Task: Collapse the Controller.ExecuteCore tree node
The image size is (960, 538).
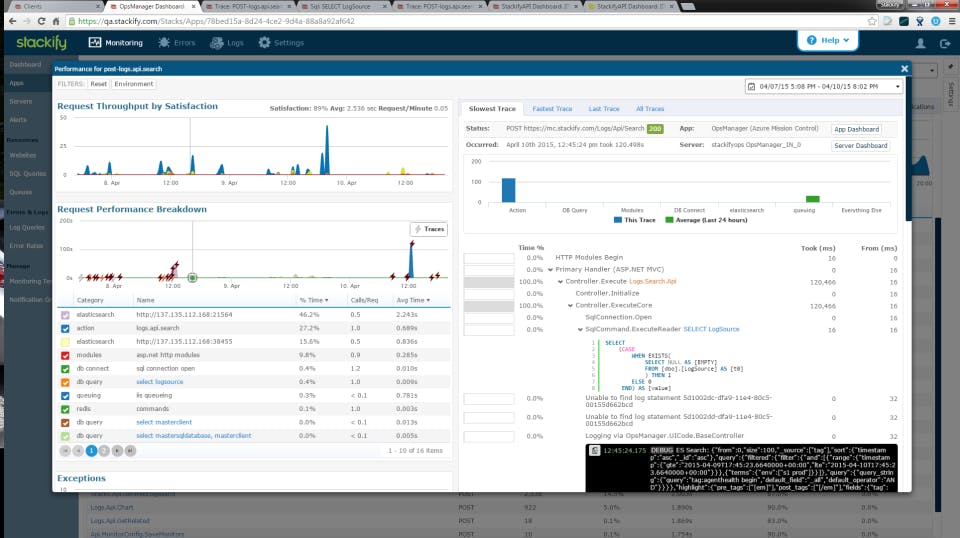Action: [570, 305]
